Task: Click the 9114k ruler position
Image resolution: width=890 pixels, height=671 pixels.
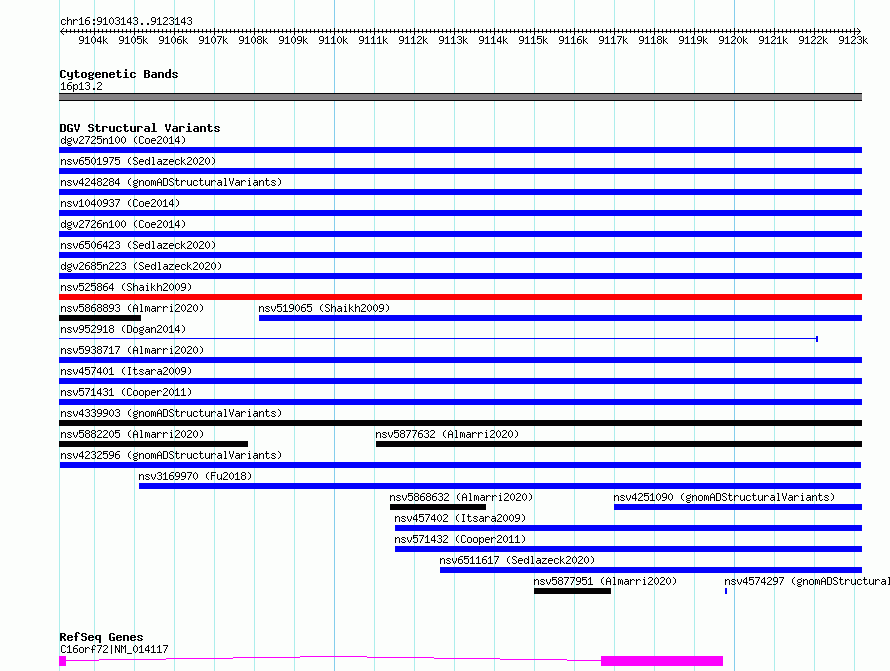Action: 493,40
